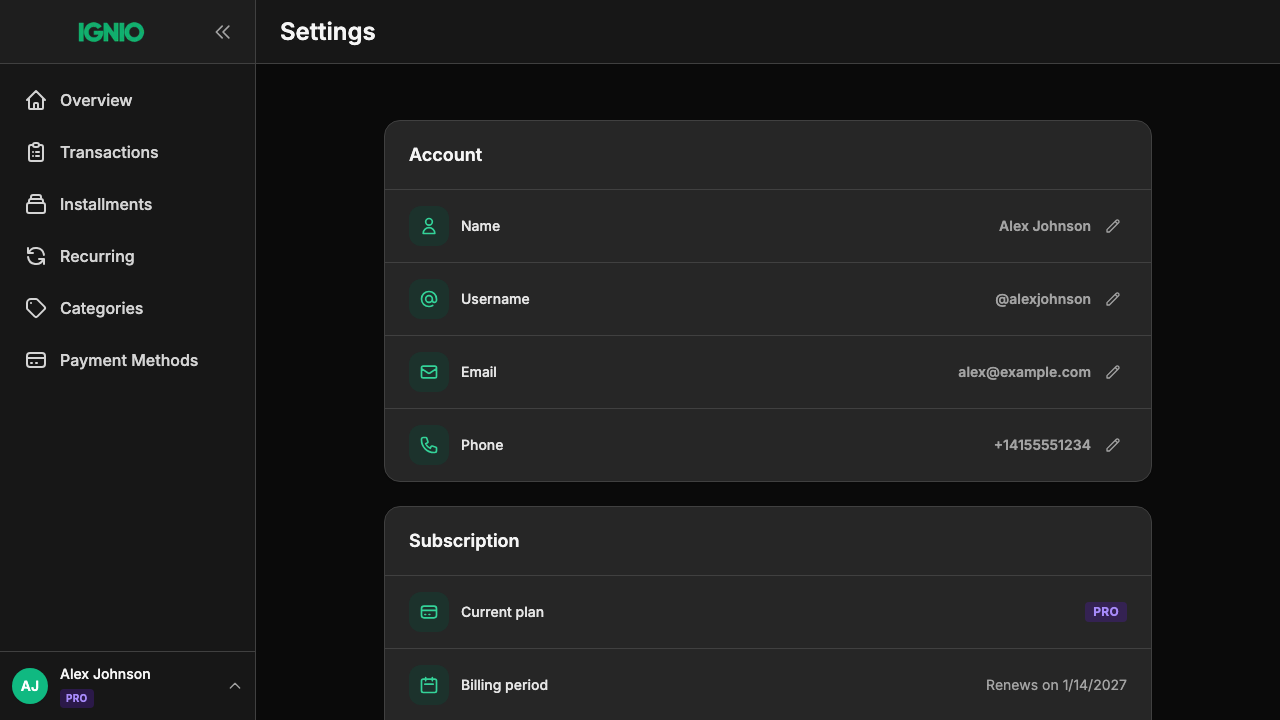Click the Renews on 1/14/2027 text
The image size is (1280, 720).
pos(1056,685)
